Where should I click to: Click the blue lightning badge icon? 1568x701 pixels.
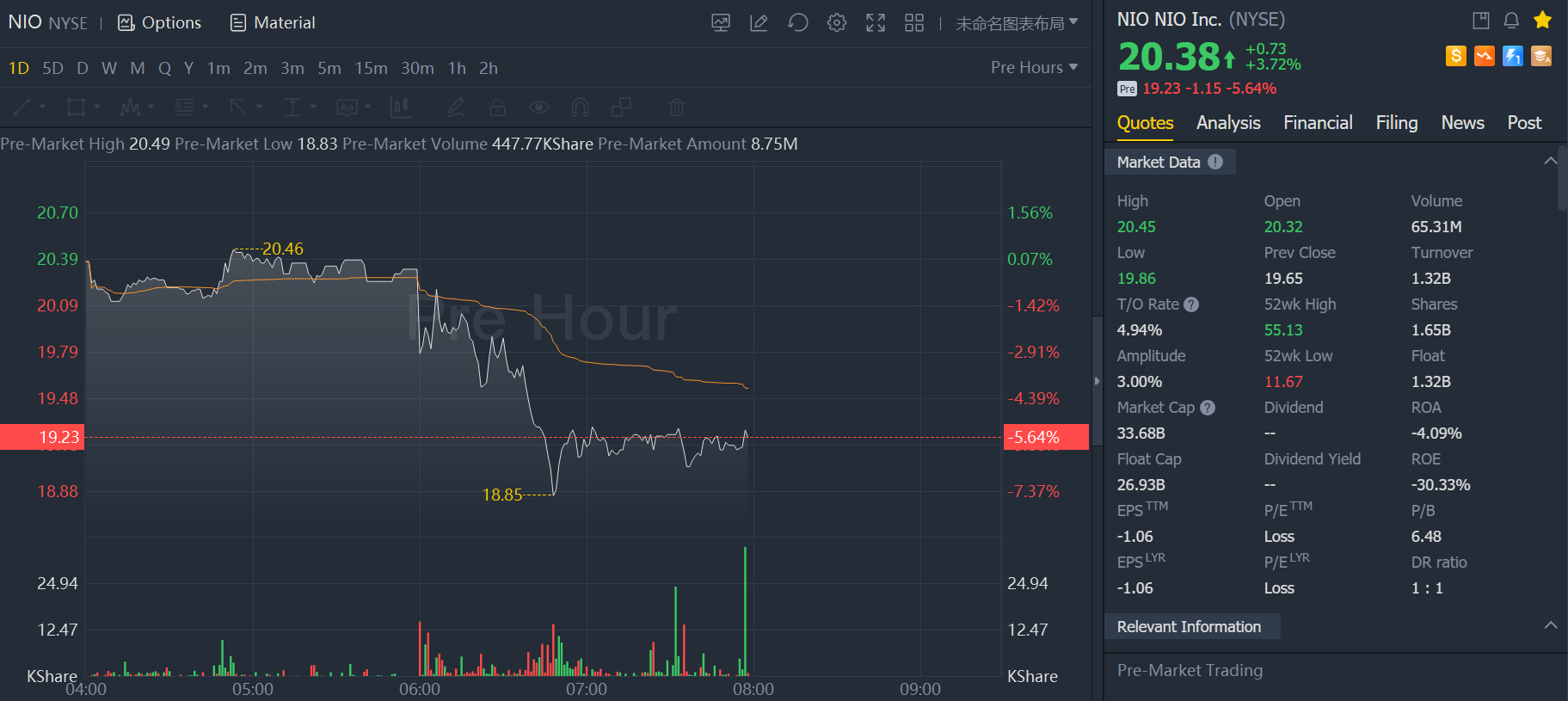tap(1513, 56)
